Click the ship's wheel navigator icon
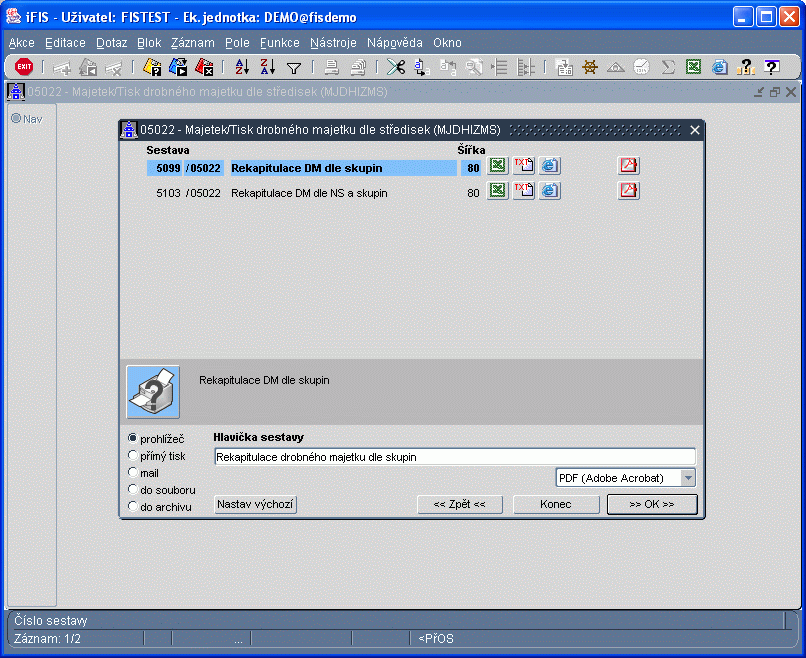The image size is (806, 658). click(x=590, y=67)
